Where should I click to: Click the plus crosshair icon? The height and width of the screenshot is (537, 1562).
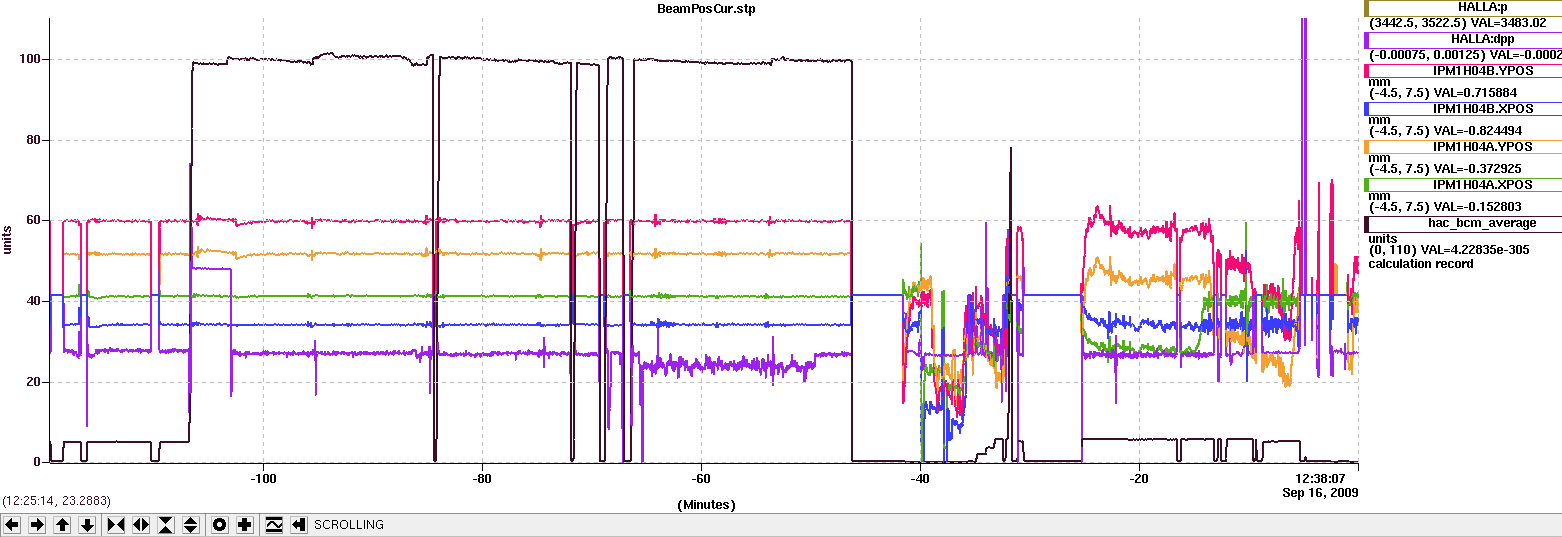click(245, 525)
